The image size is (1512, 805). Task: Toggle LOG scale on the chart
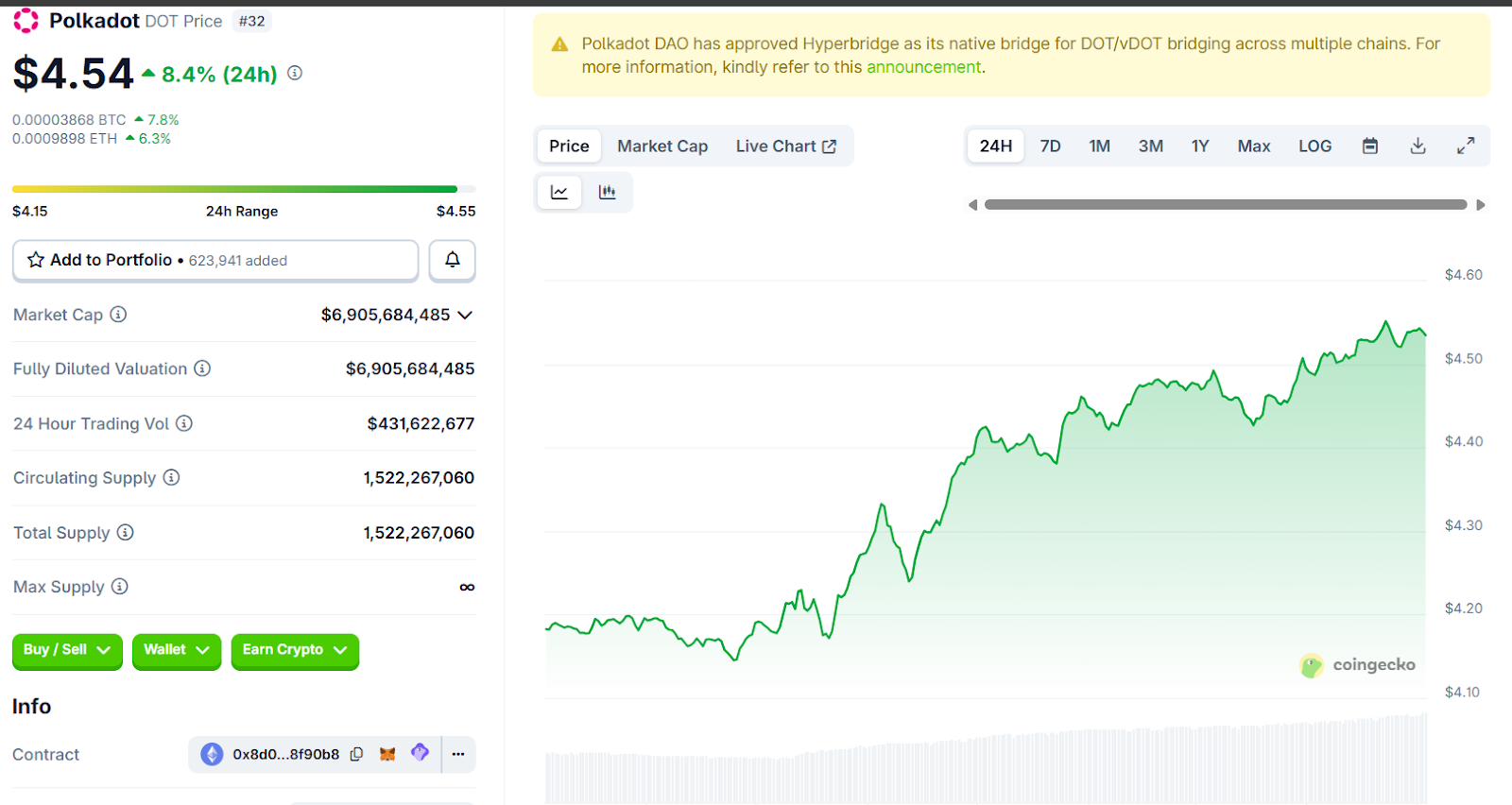coord(1314,146)
